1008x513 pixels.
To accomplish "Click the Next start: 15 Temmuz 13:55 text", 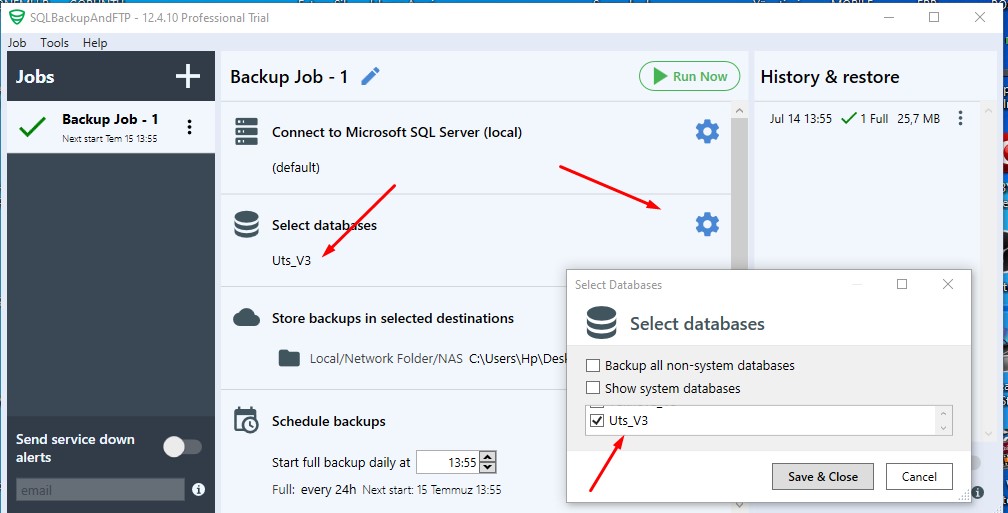I will (x=431, y=490).
